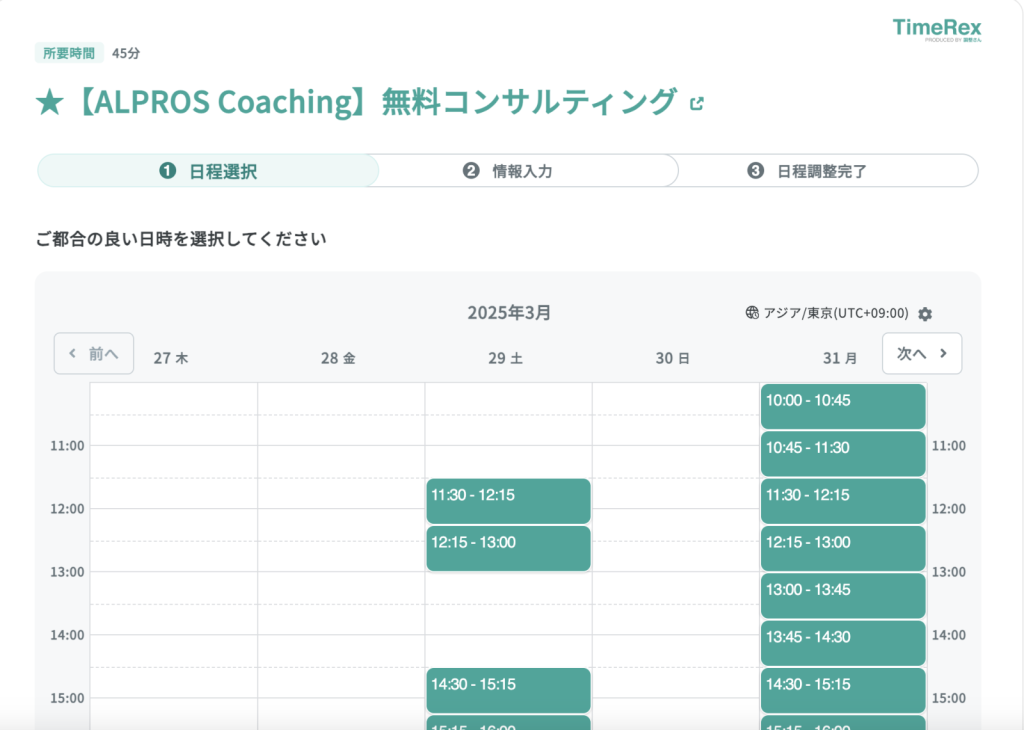Open timezone settings gear icon
The width and height of the screenshot is (1024, 730).
[x=925, y=314]
